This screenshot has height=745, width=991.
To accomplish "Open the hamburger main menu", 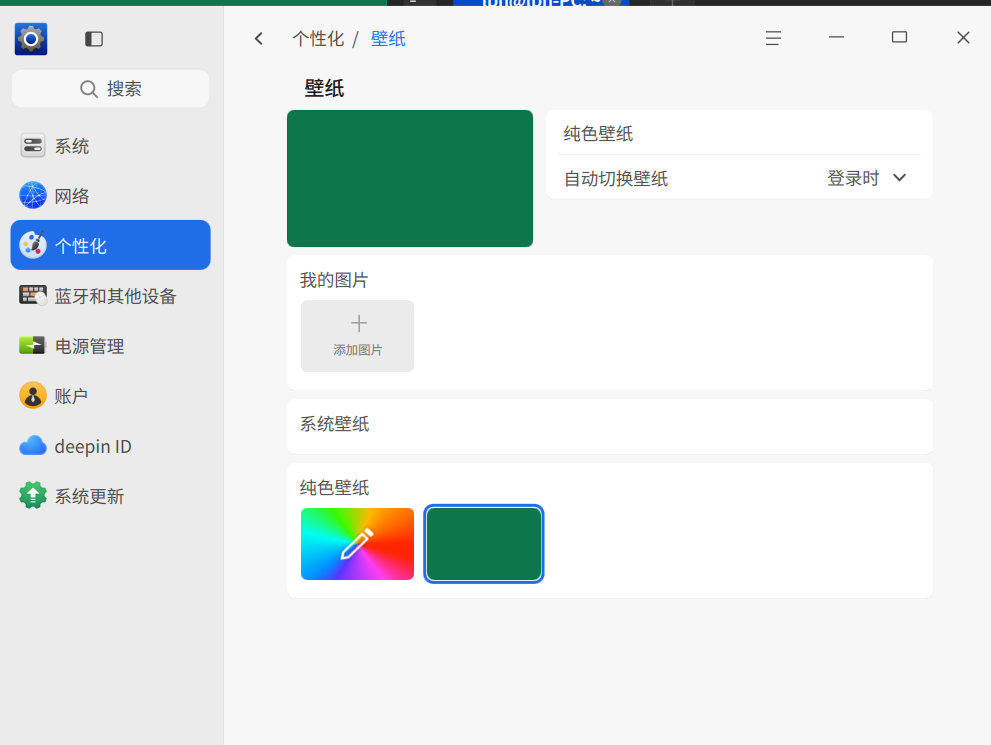I will click(x=773, y=39).
